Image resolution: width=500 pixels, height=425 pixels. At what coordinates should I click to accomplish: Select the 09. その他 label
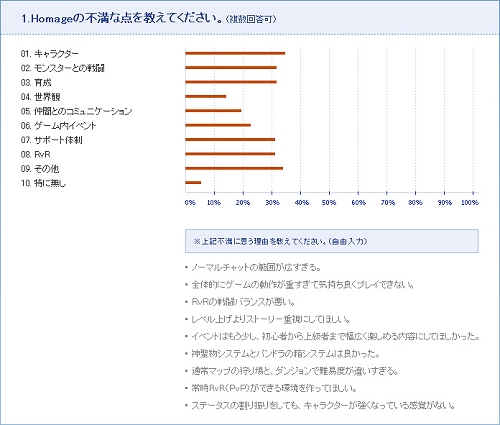tap(40, 169)
